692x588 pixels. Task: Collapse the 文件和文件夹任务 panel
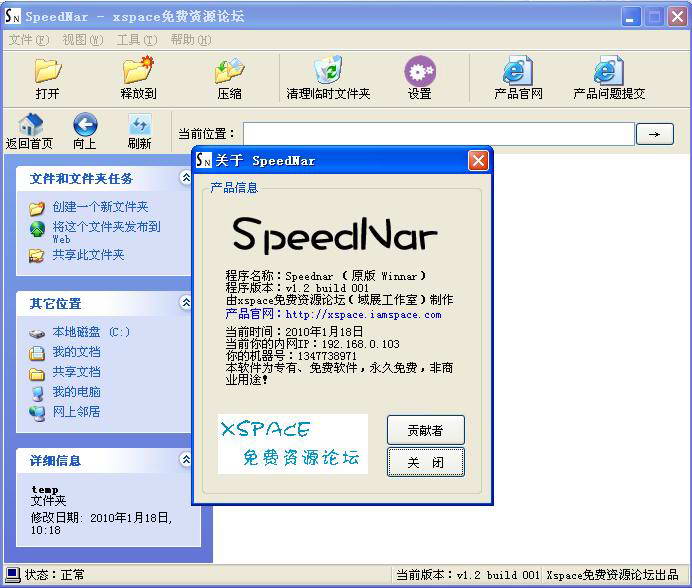click(186, 177)
